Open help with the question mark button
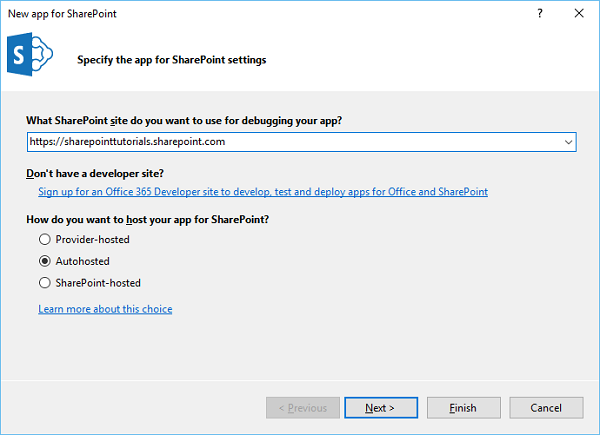 [540, 13]
